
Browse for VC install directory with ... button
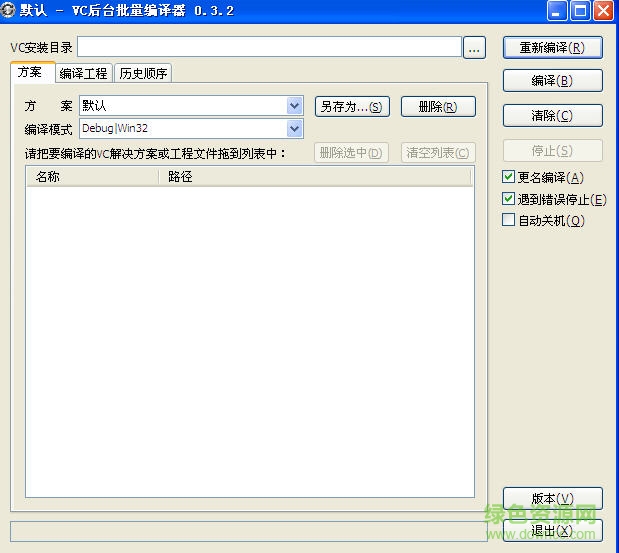(474, 48)
